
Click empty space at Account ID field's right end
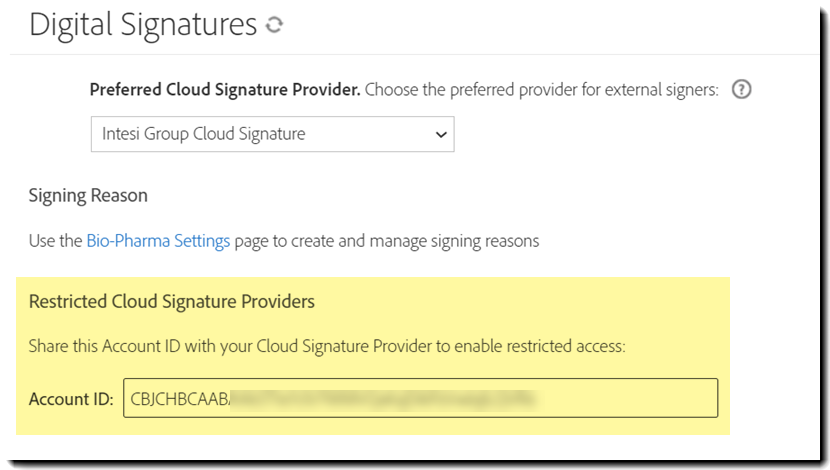pos(627,398)
